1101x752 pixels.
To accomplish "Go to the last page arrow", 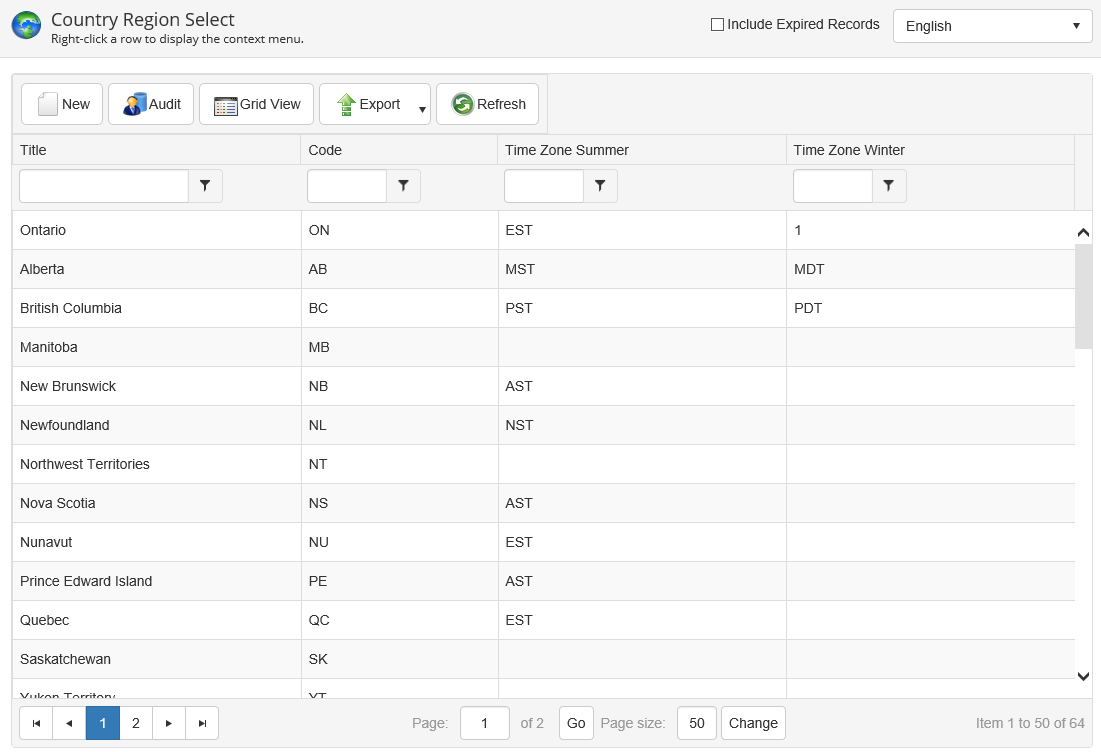I will pos(202,723).
